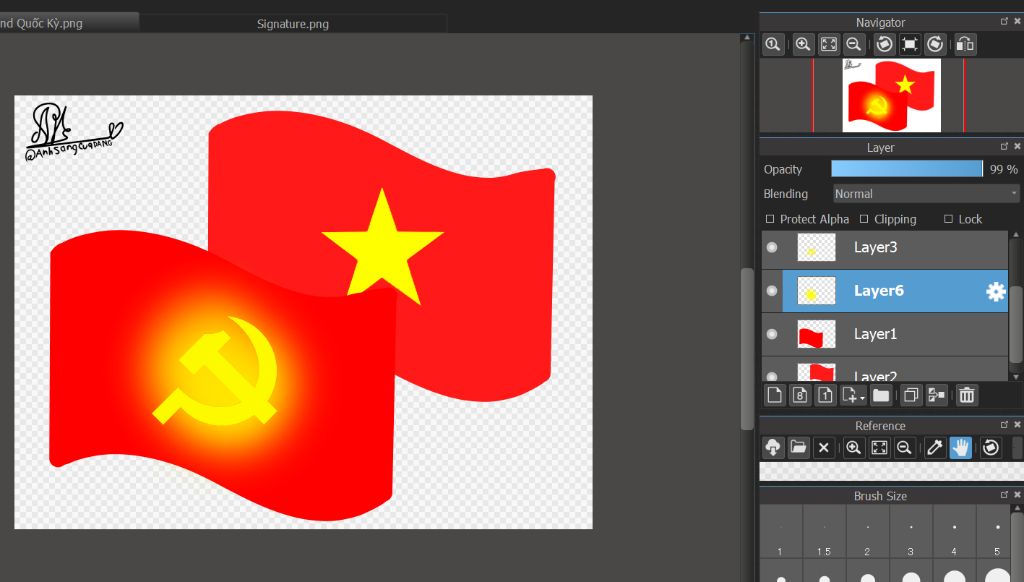Close the Brush Size panel
Screen dimensions: 1024x582
coord(1017,495)
